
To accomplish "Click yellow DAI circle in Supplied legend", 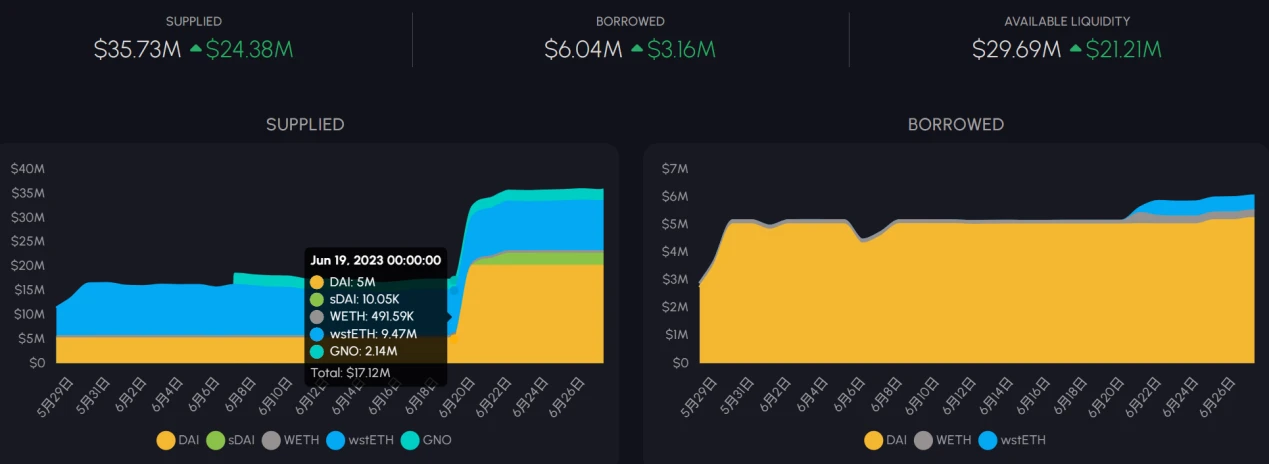I will pyautogui.click(x=167, y=440).
